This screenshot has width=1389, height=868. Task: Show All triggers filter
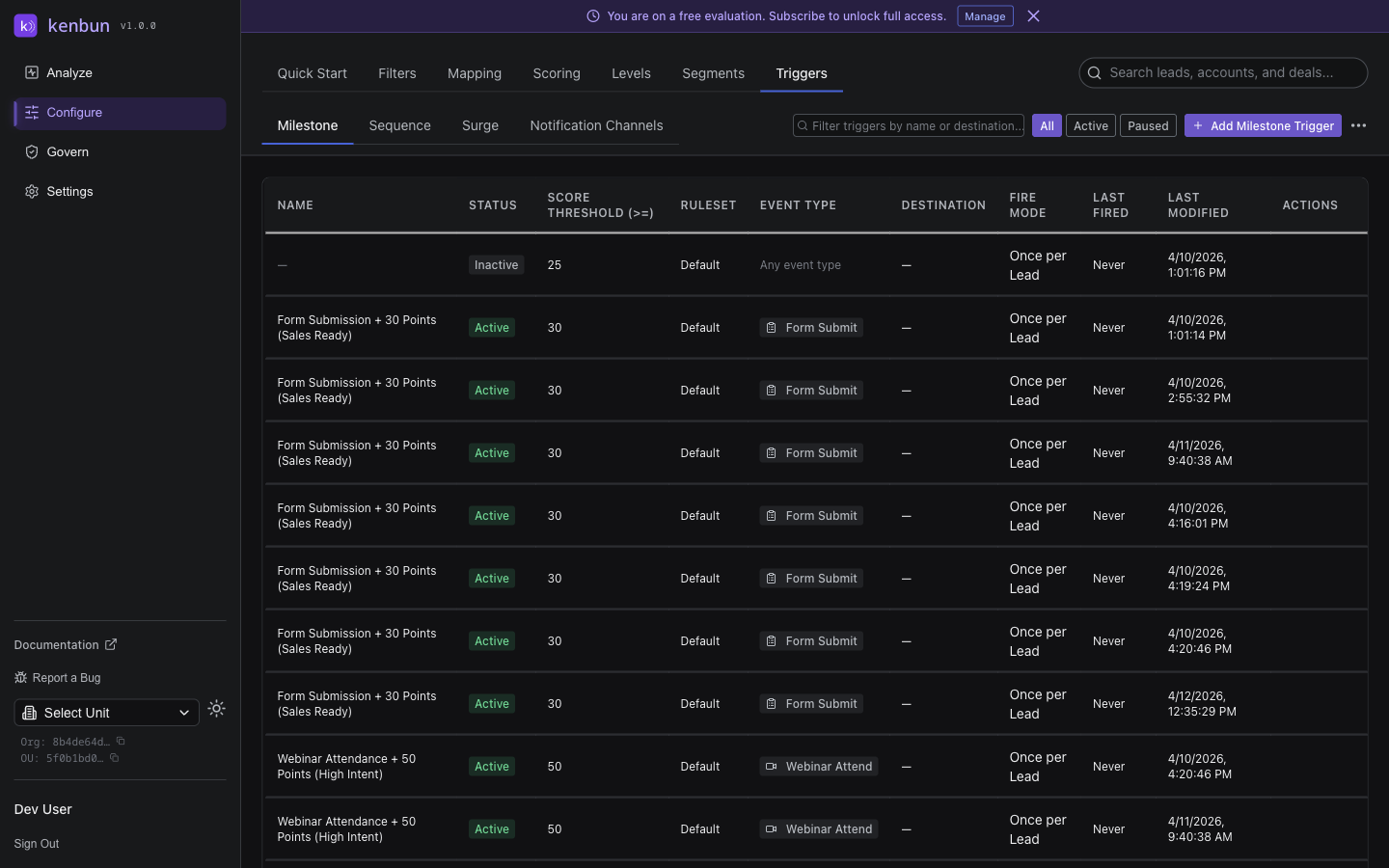1047,125
